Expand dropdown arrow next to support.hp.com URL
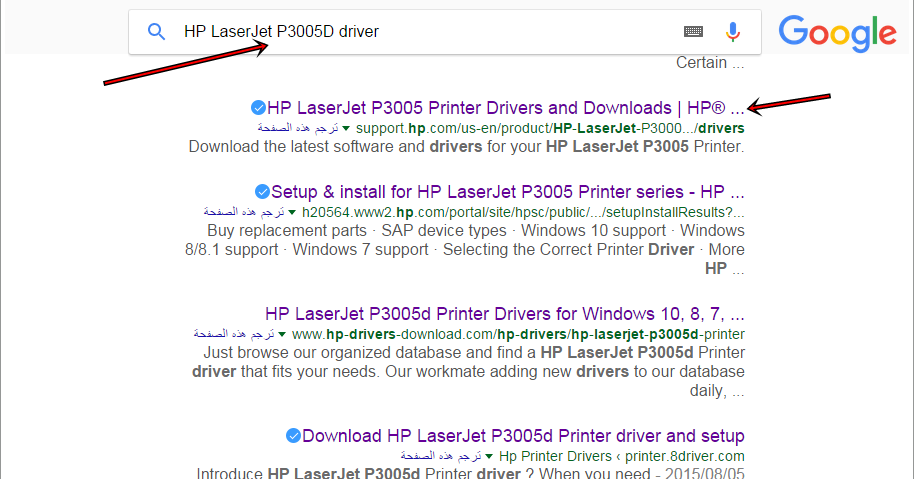The width and height of the screenshot is (914, 479). click(x=346, y=129)
